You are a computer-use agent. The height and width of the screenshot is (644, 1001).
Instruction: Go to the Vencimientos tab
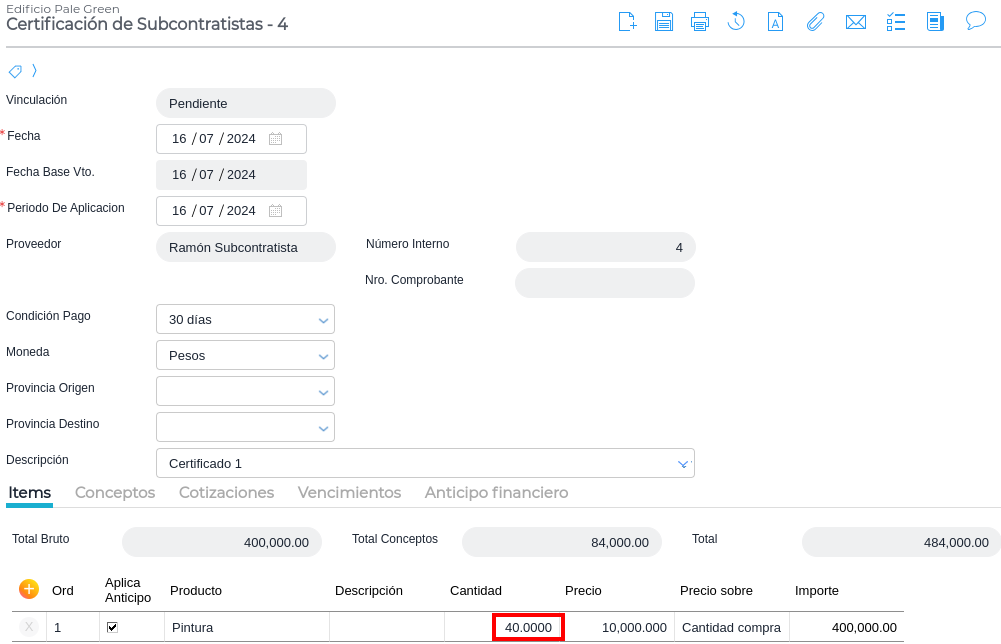tap(349, 493)
